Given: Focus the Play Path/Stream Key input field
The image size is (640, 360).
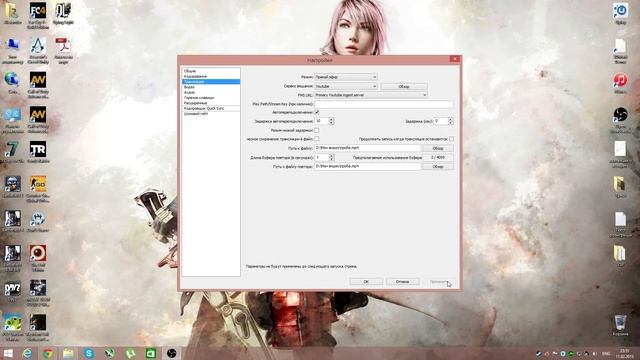Looking at the screenshot, I should [x=384, y=104].
